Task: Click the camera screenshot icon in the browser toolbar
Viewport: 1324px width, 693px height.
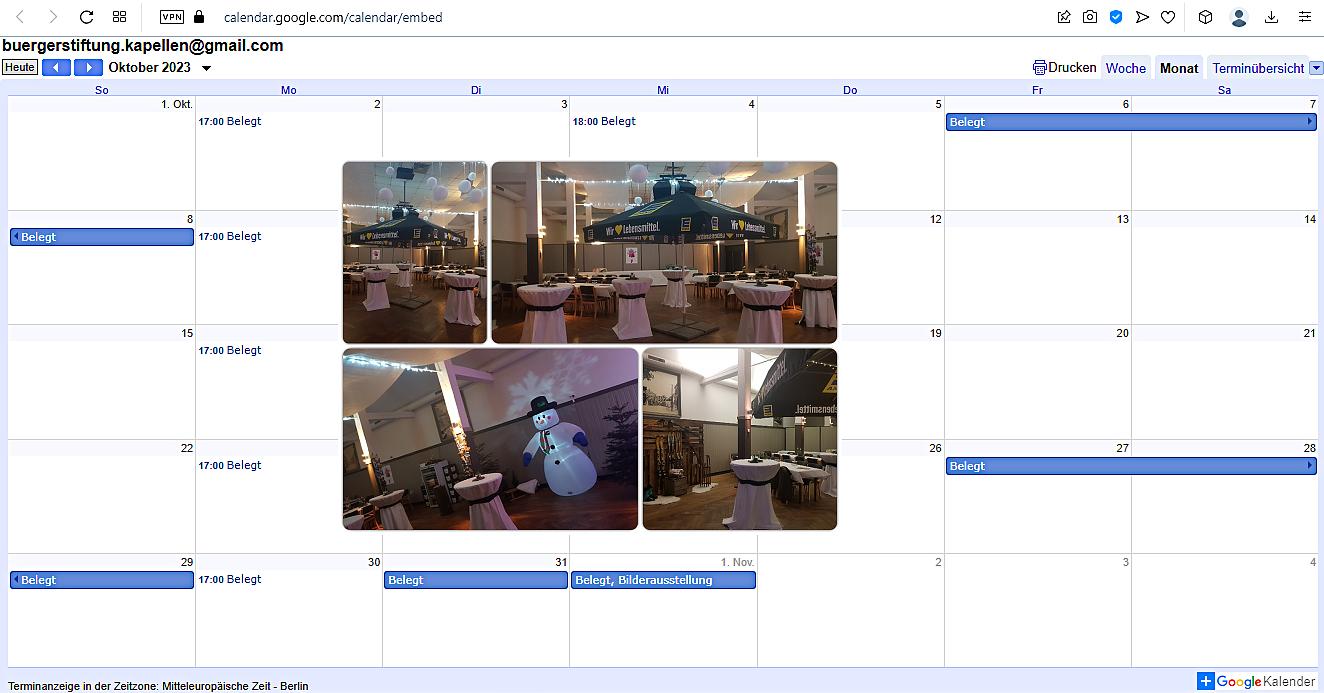Action: pyautogui.click(x=1089, y=16)
